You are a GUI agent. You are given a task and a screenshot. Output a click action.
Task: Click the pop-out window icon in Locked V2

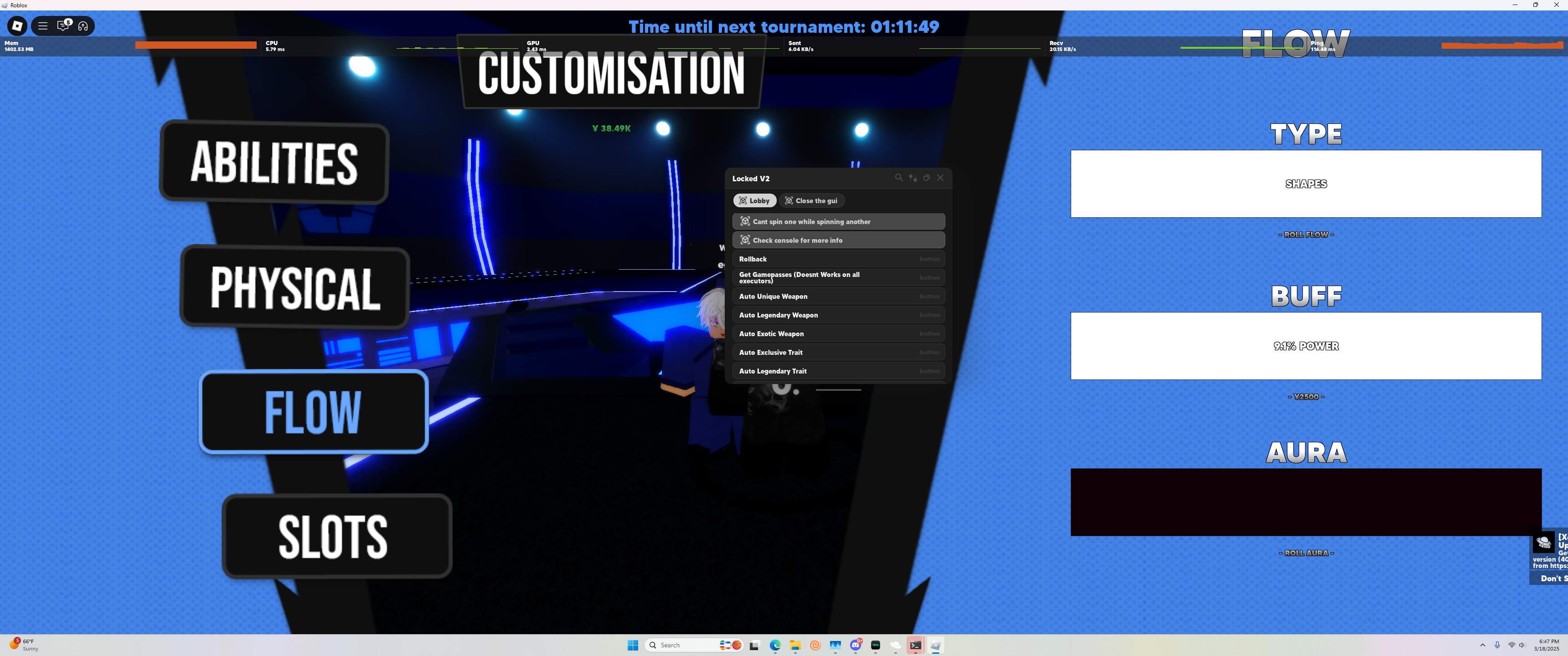click(926, 178)
